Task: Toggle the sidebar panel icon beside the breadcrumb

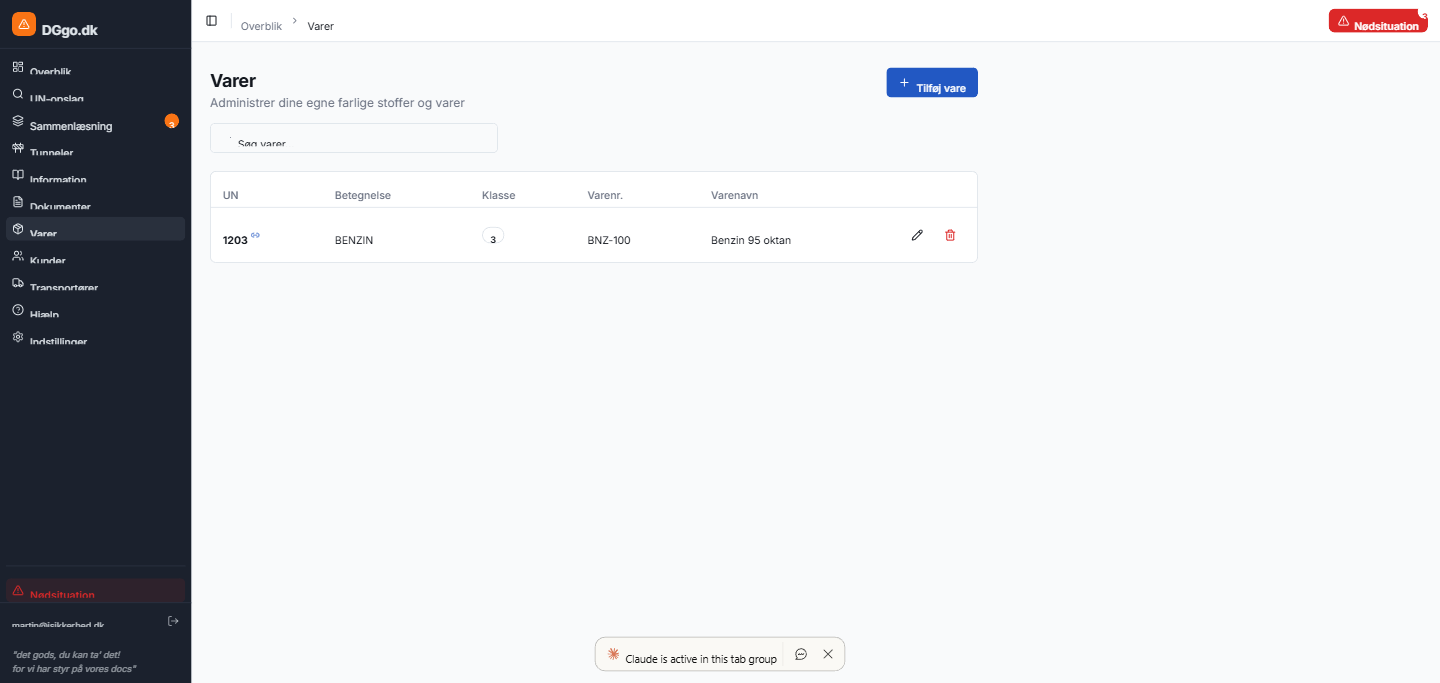Action: 211,20
